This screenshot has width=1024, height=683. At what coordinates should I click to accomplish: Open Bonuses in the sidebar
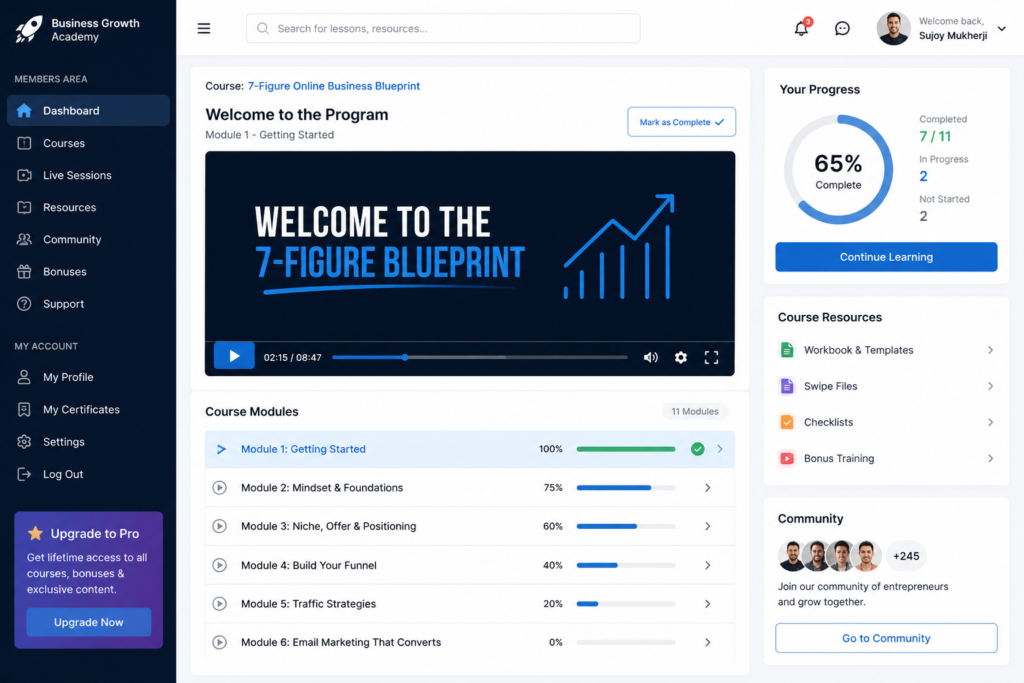88,272
